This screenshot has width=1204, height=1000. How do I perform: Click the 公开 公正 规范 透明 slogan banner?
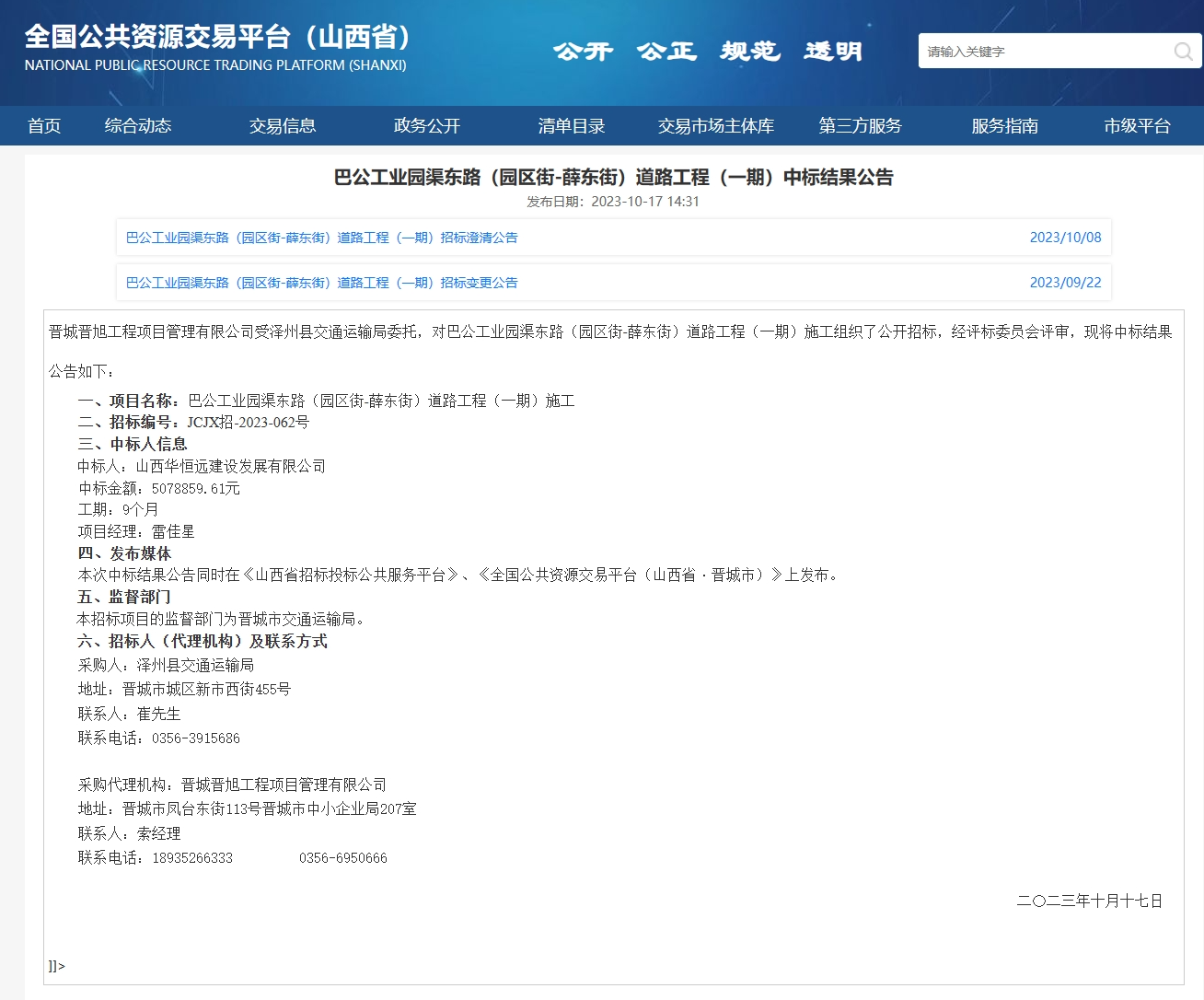[x=707, y=52]
